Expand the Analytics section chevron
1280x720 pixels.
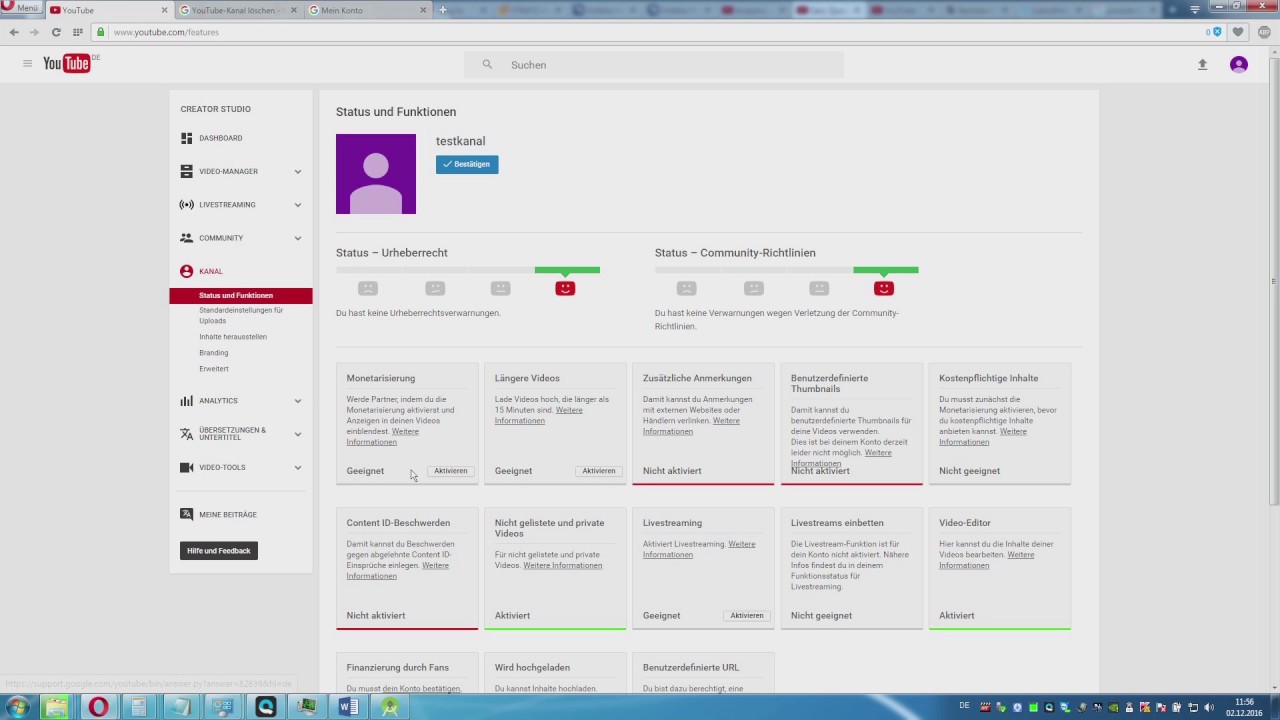click(297, 401)
